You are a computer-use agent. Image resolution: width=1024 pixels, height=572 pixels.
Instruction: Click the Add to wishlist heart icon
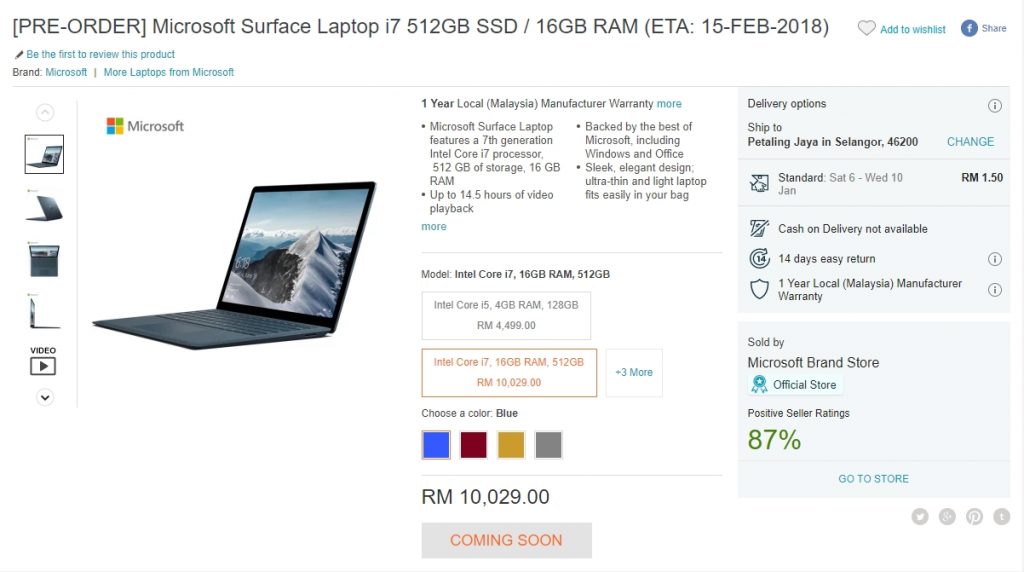866,29
